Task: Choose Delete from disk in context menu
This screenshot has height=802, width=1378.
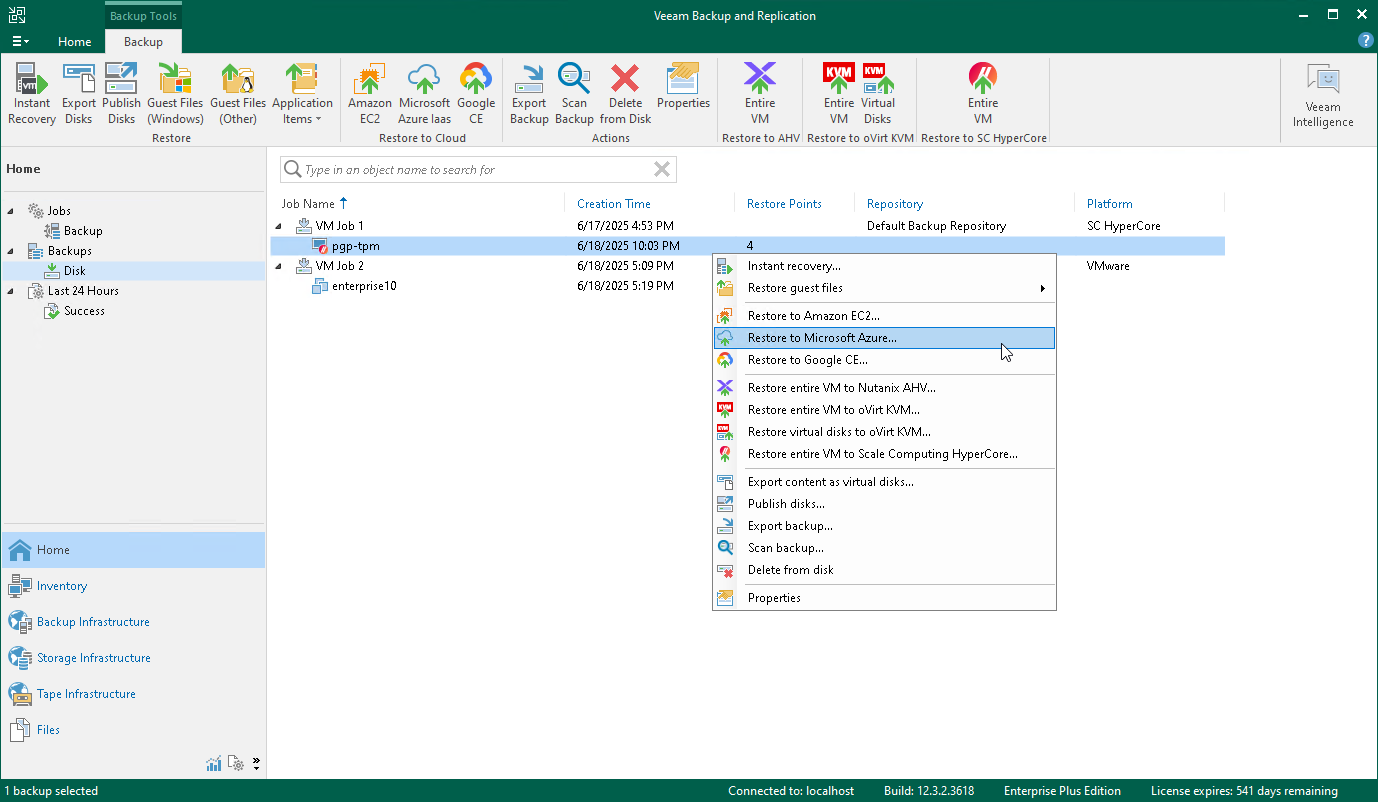Action: (x=884, y=570)
